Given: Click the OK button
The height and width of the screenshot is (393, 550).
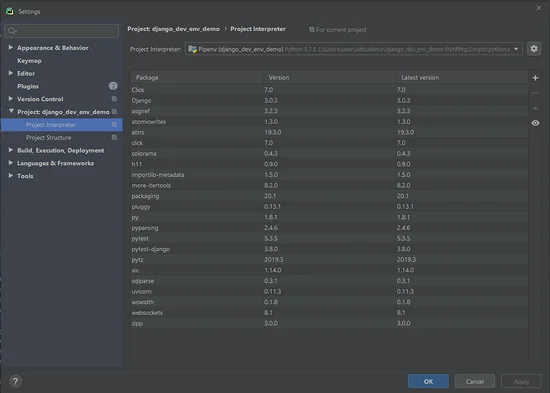Looking at the screenshot, I should 428,381.
